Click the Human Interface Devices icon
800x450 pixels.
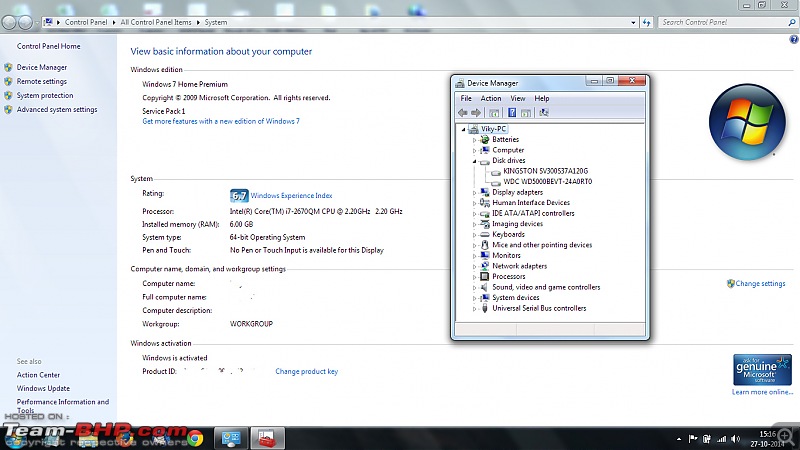[x=485, y=203]
